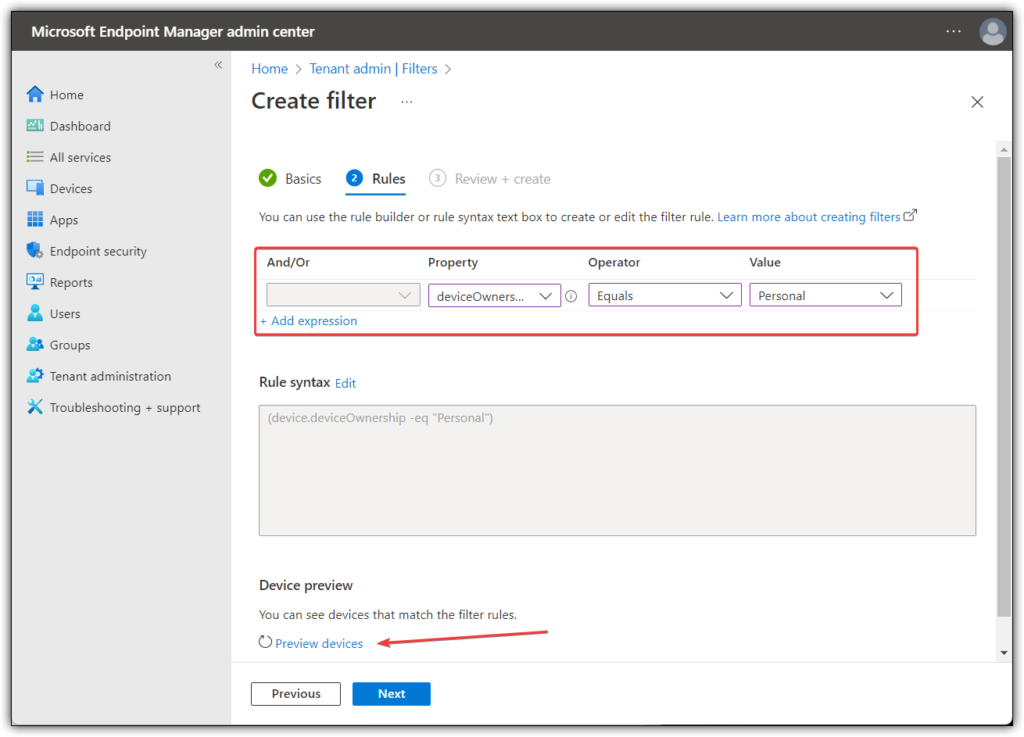
Task: Click the Devices monitor icon
Action: click(x=35, y=188)
